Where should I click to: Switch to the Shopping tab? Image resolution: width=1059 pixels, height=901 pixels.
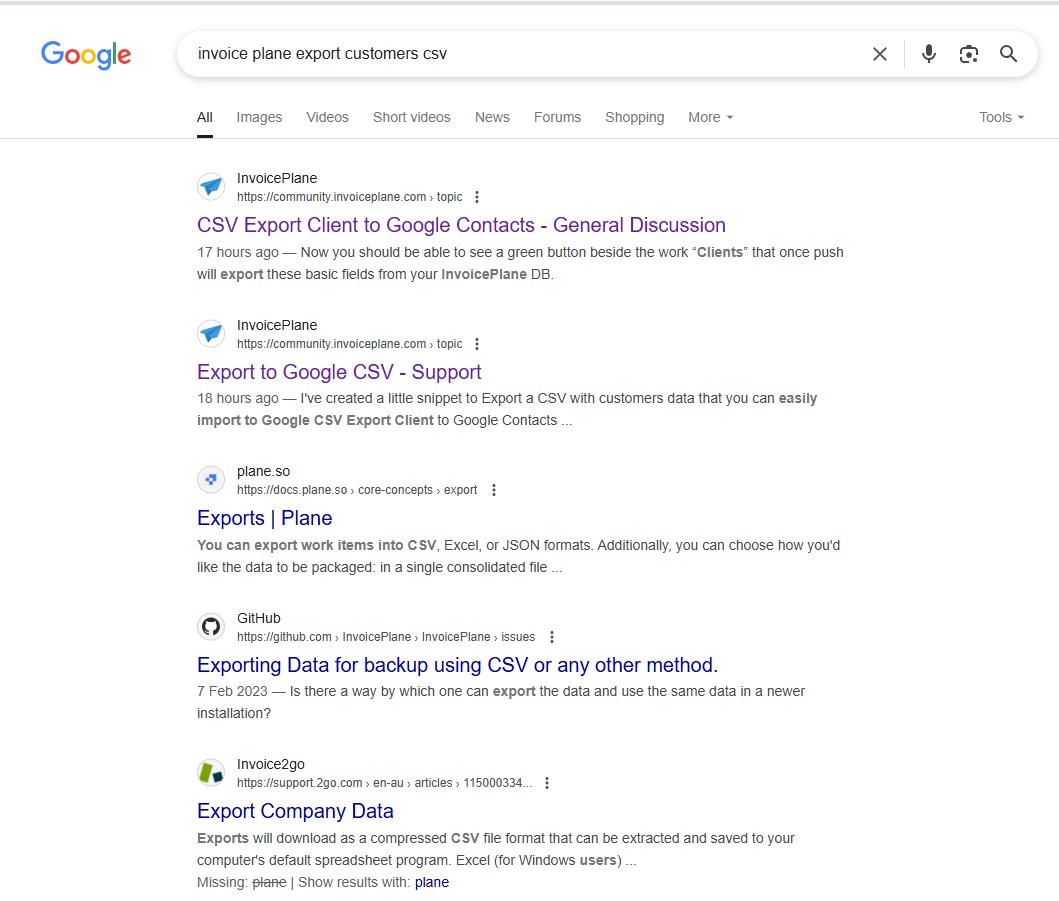pyautogui.click(x=635, y=118)
